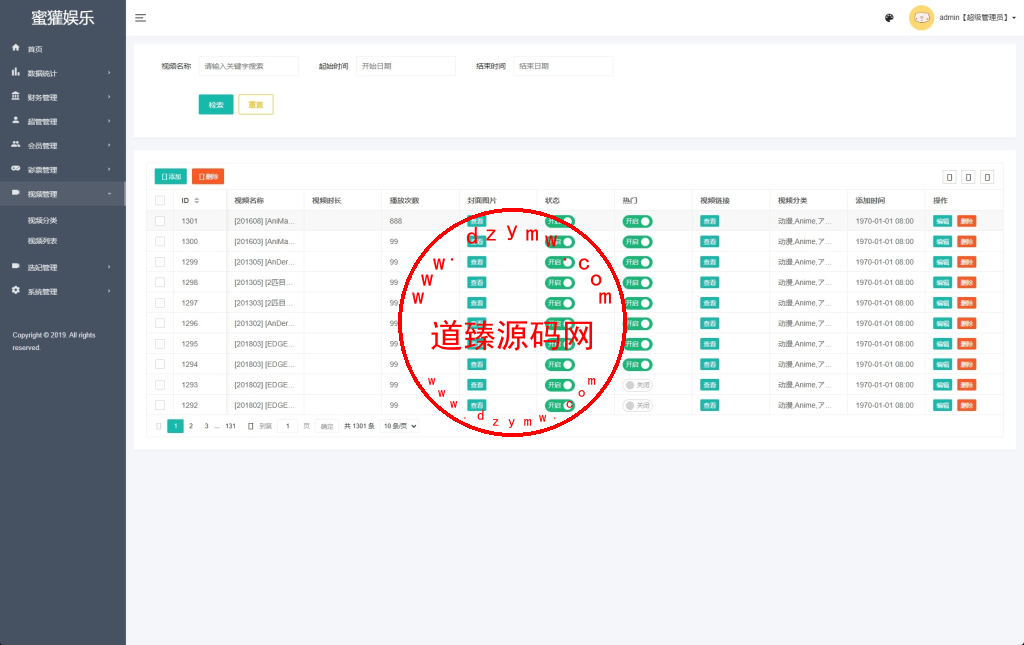
Task: Collapse the 视频管理 menu arrow
Action: tap(109, 194)
